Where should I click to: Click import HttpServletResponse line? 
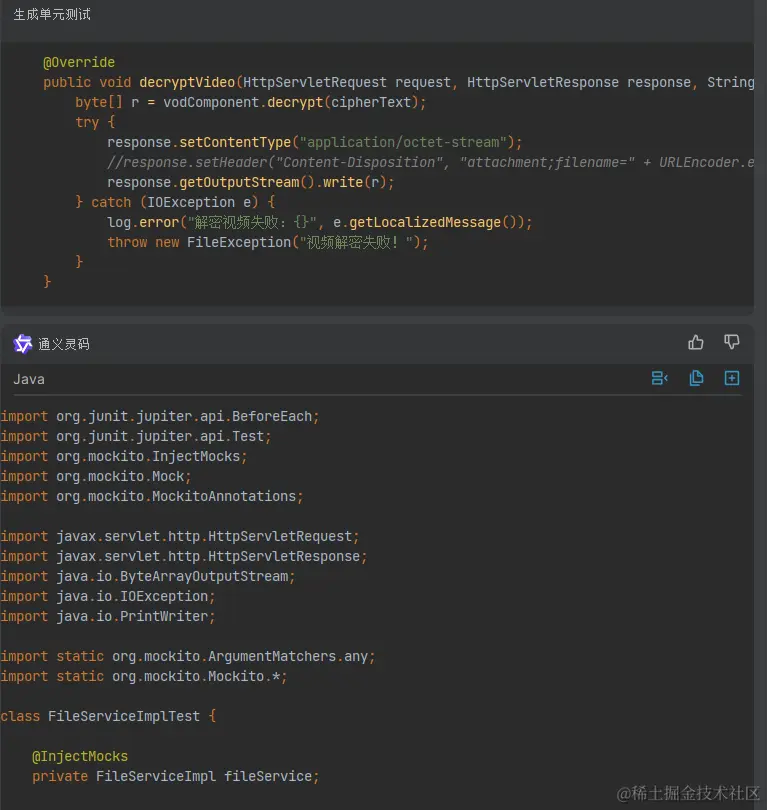[x=184, y=556]
